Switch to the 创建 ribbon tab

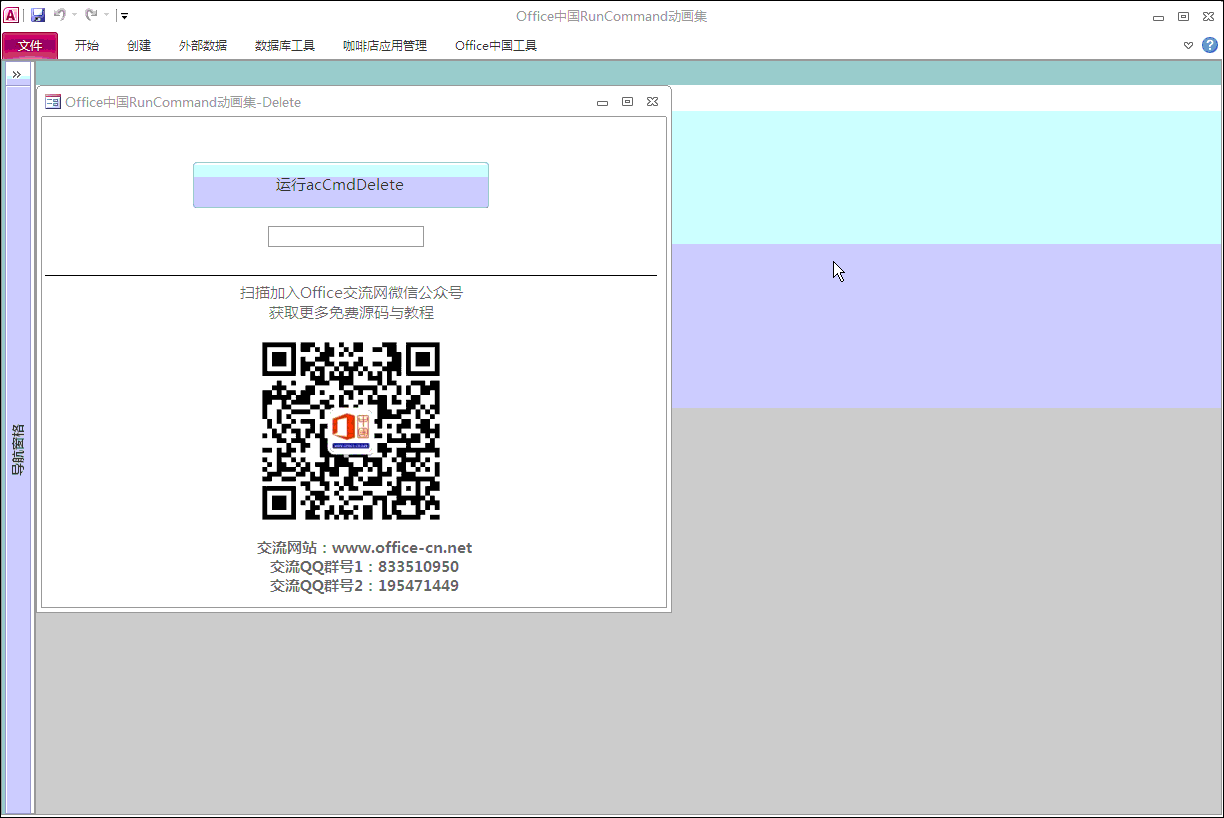click(139, 45)
